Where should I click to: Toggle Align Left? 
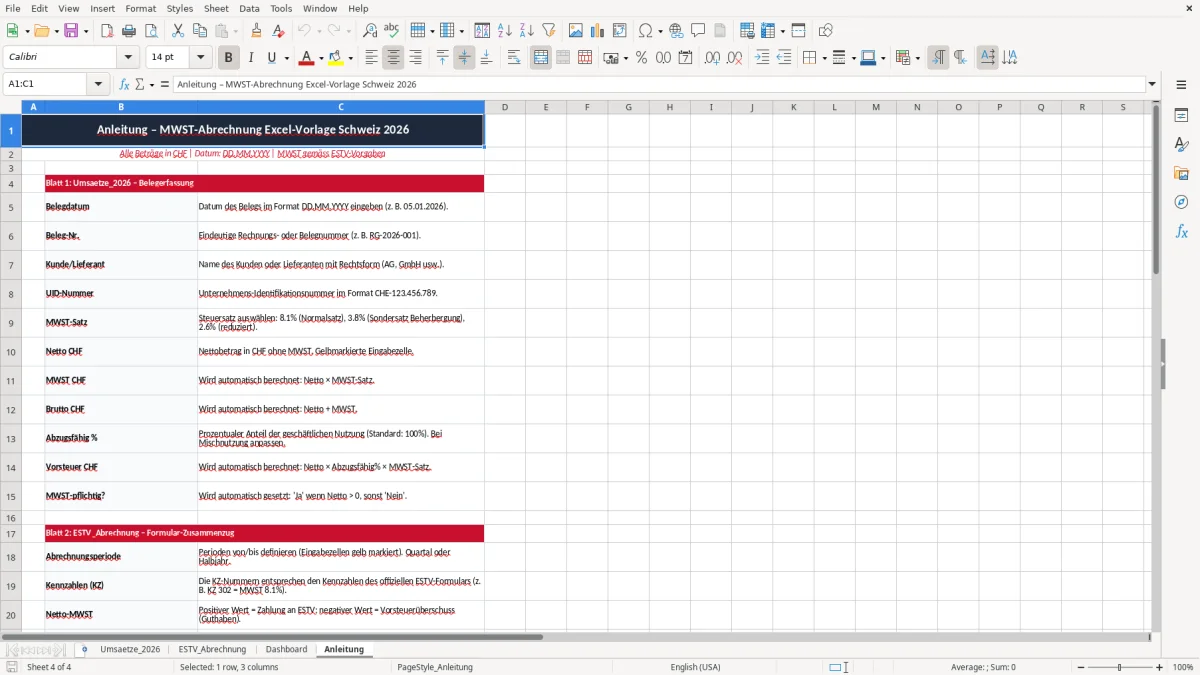(372, 58)
